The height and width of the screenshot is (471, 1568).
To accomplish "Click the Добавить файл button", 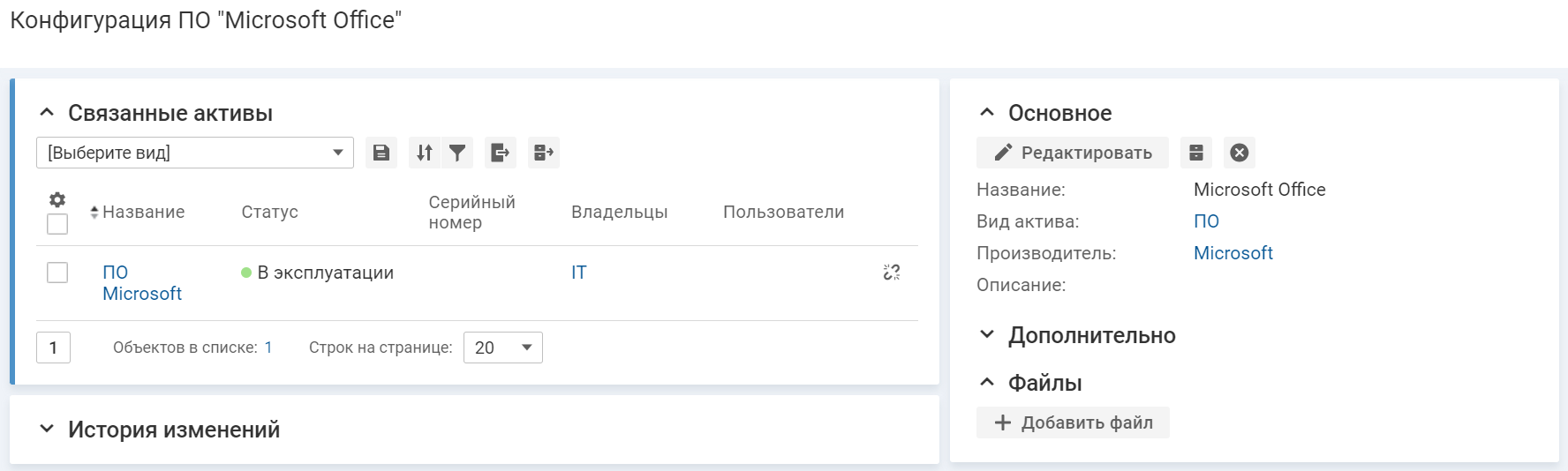I will [1073, 422].
